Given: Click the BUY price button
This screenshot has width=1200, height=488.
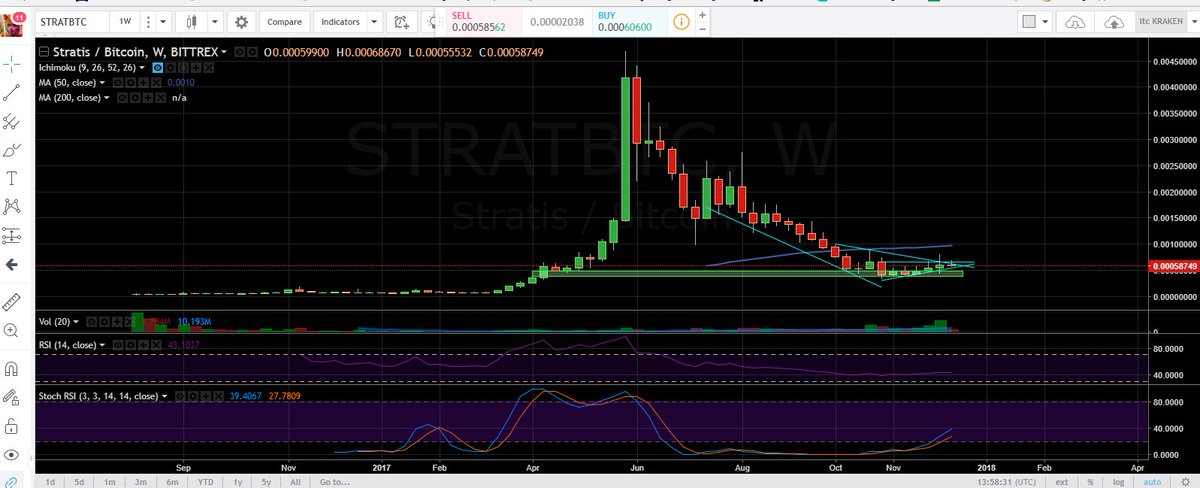Looking at the screenshot, I should (x=629, y=22).
